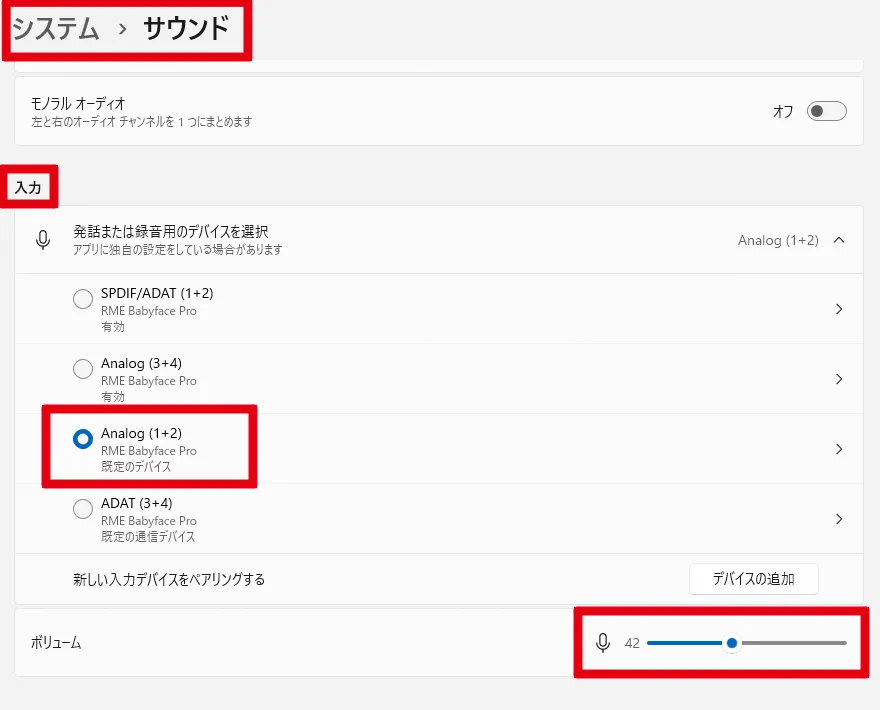Click the gray part of input volume track
This screenshot has width=880, height=710.
click(x=793, y=643)
